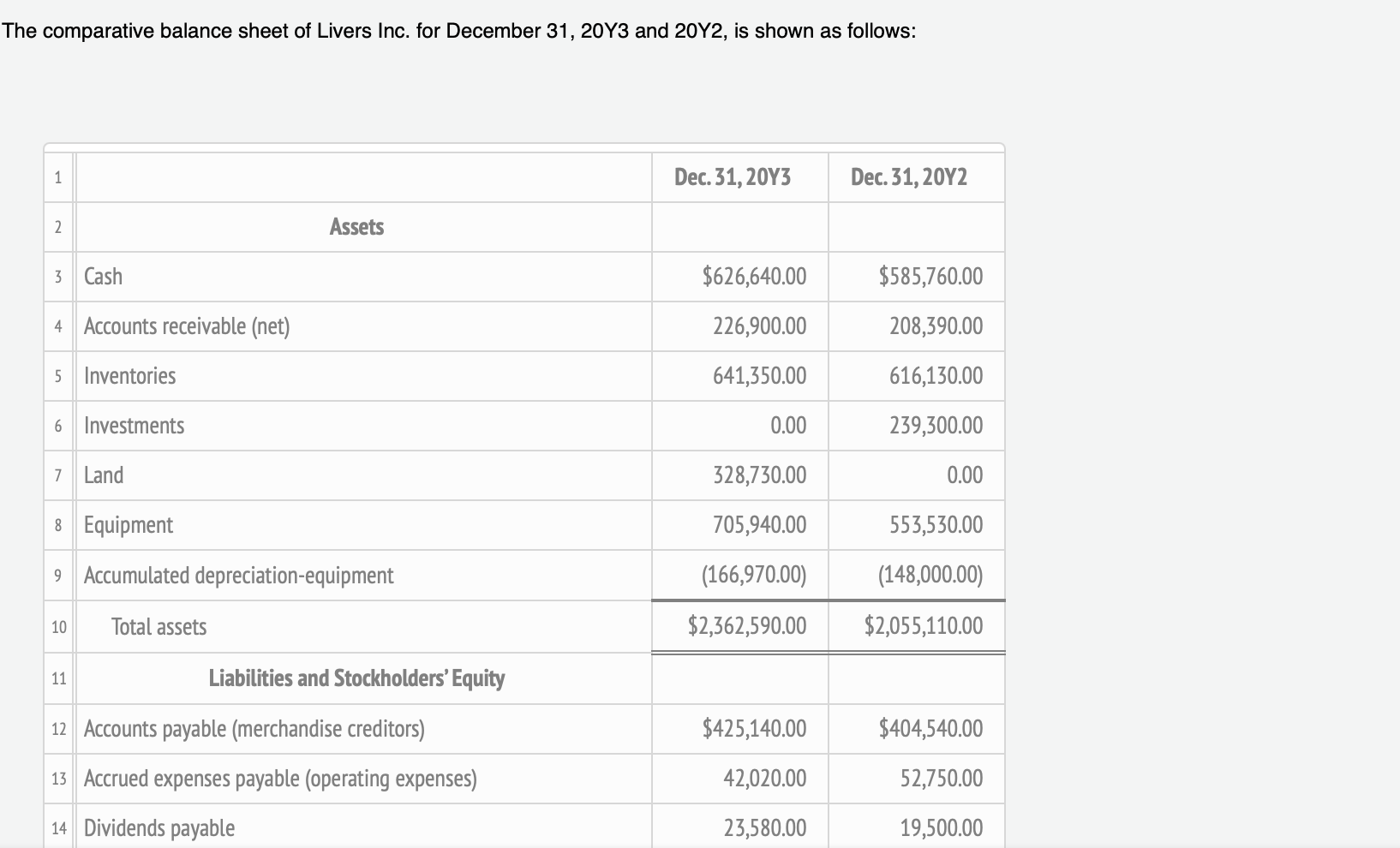Click Inventories value 616,130.00
This screenshot has width=1400, height=848.
coord(936,376)
